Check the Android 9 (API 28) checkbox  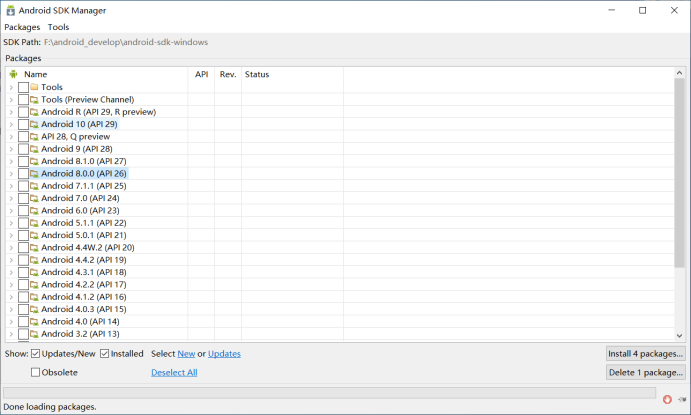23,149
